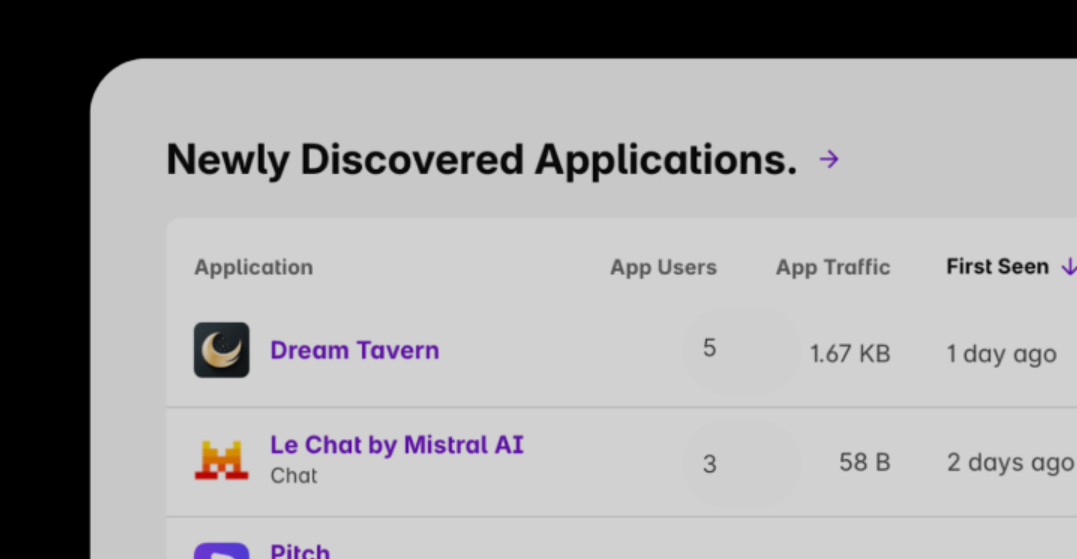Click the 2 days ago value
Image resolution: width=1077 pixels, height=559 pixels.
1010,463
